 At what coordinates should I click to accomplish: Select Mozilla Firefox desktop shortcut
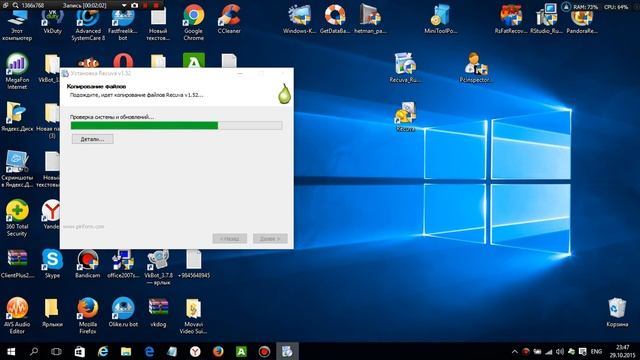[x=88, y=316]
